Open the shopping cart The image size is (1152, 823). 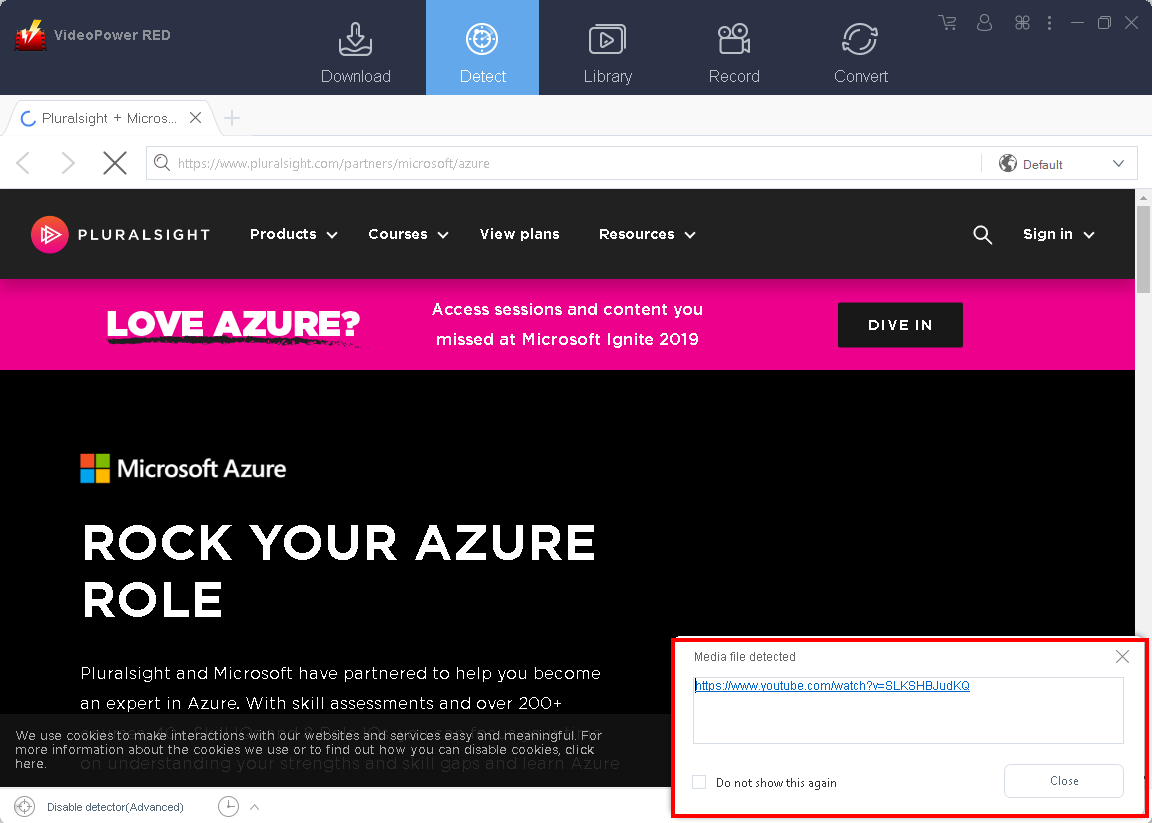click(947, 22)
